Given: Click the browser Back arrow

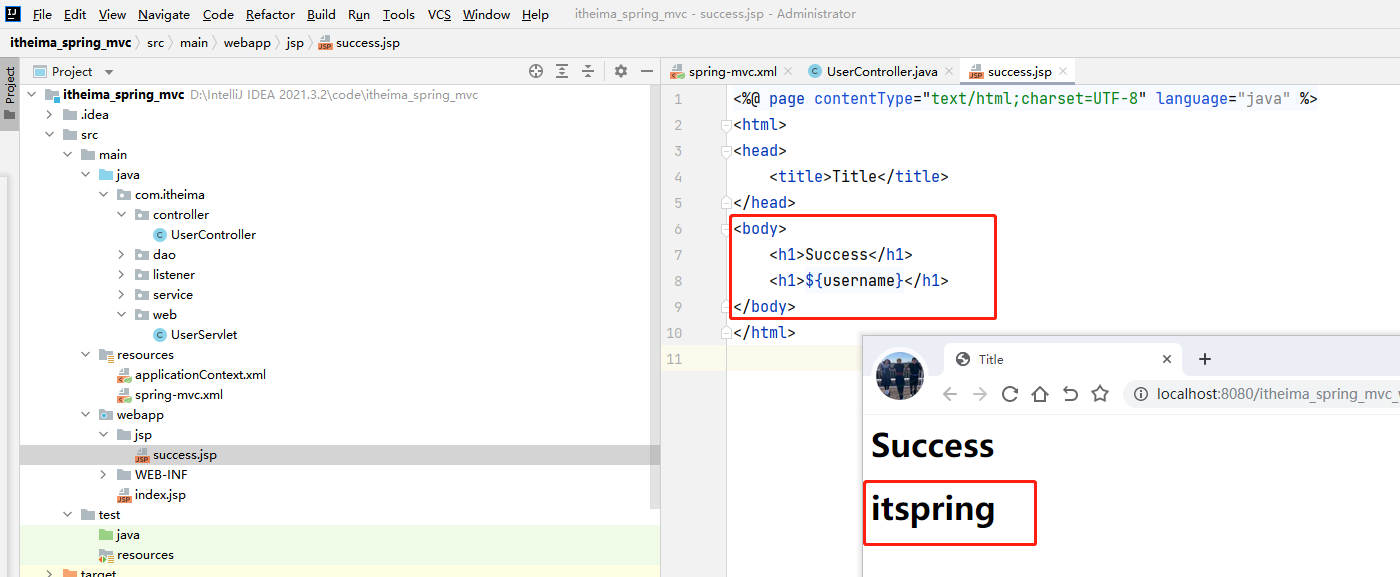Looking at the screenshot, I should 950,394.
